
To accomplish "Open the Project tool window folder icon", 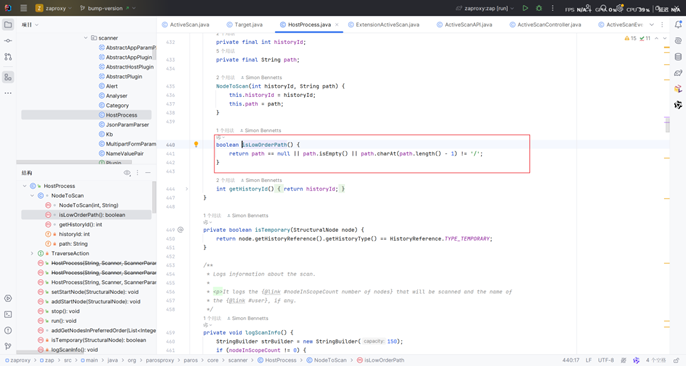I will pos(8,24).
